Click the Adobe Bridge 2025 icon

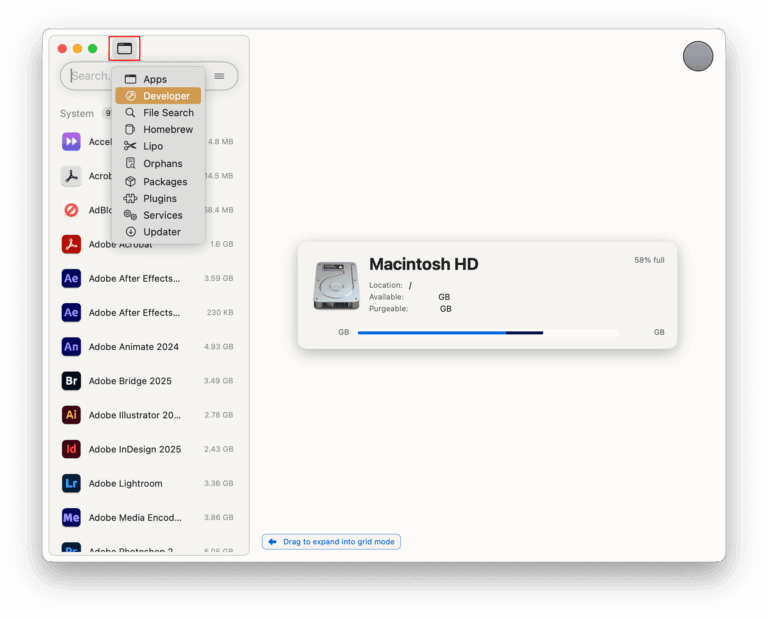71,381
